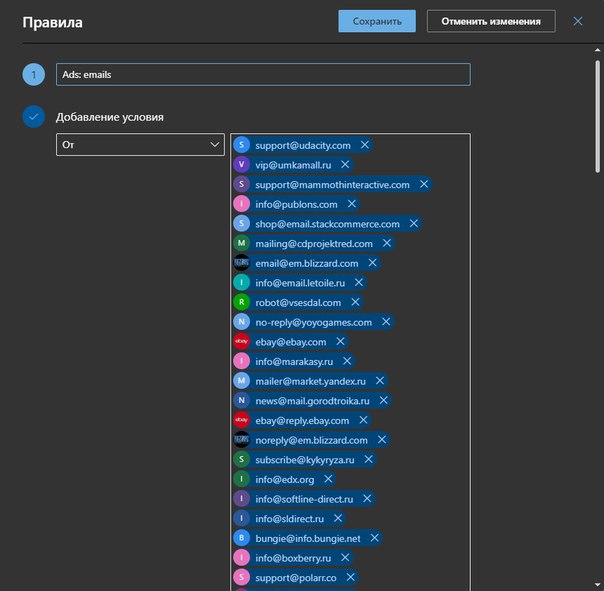Select the info@marakasy.ru chip text
The image size is (604, 591).
(294, 361)
